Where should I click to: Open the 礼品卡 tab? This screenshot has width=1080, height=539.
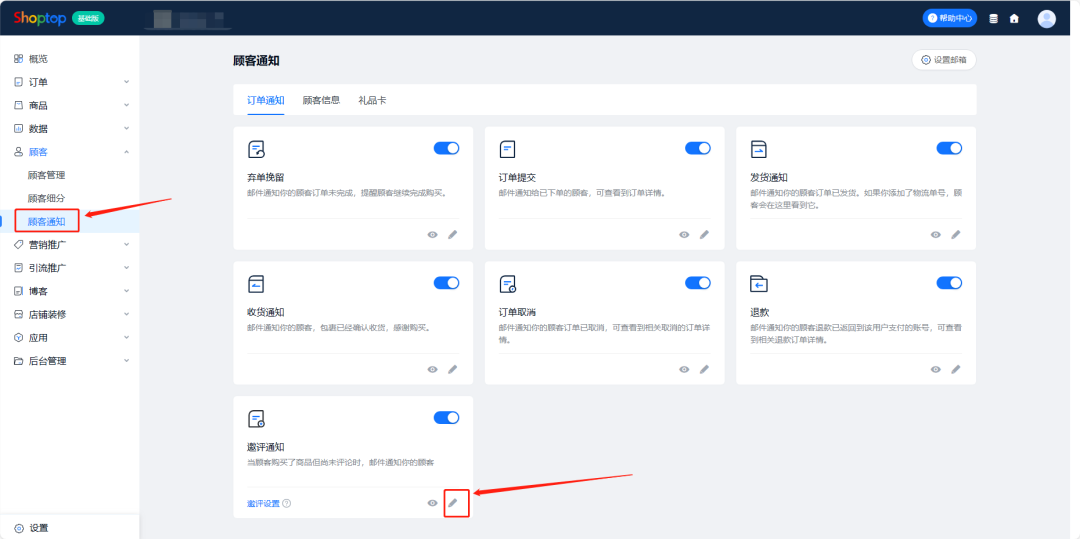(x=372, y=100)
